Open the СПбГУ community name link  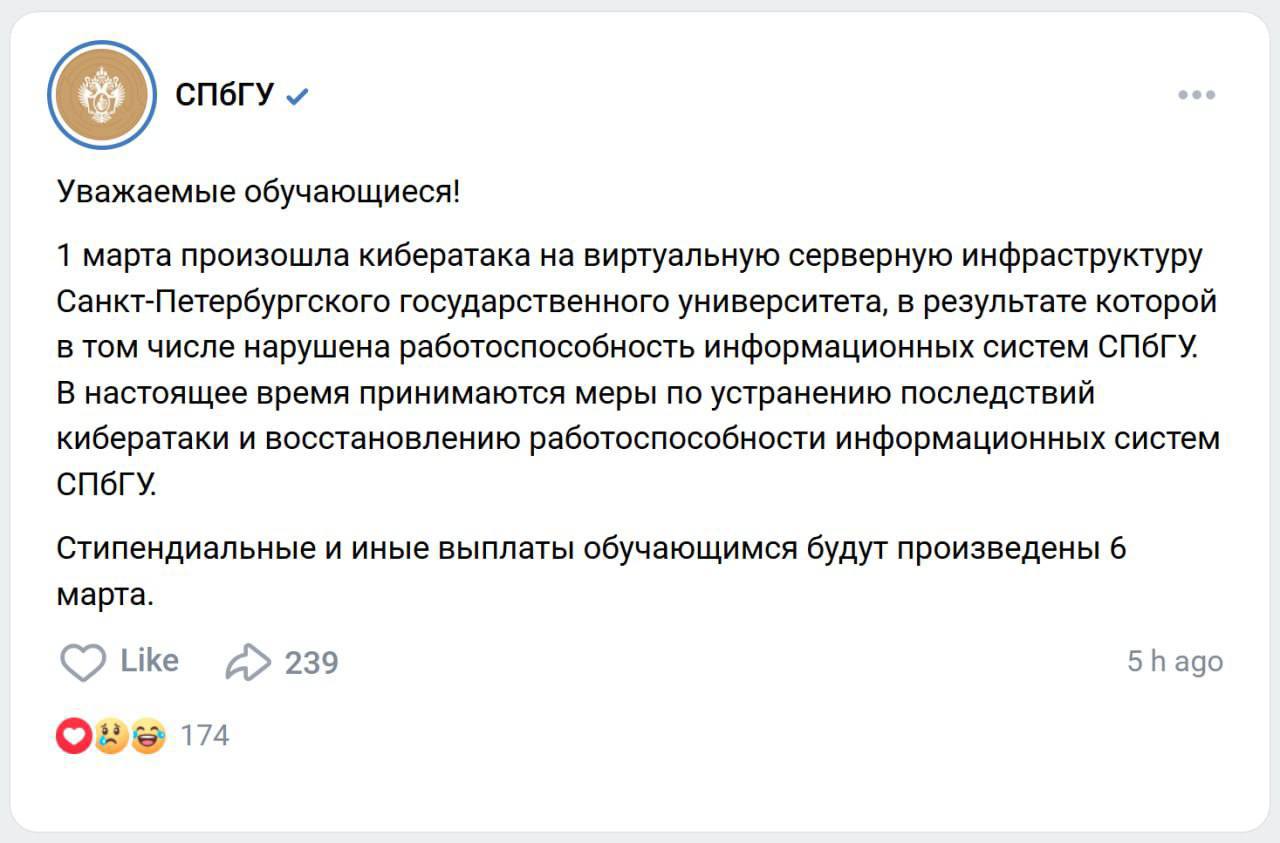(x=225, y=96)
